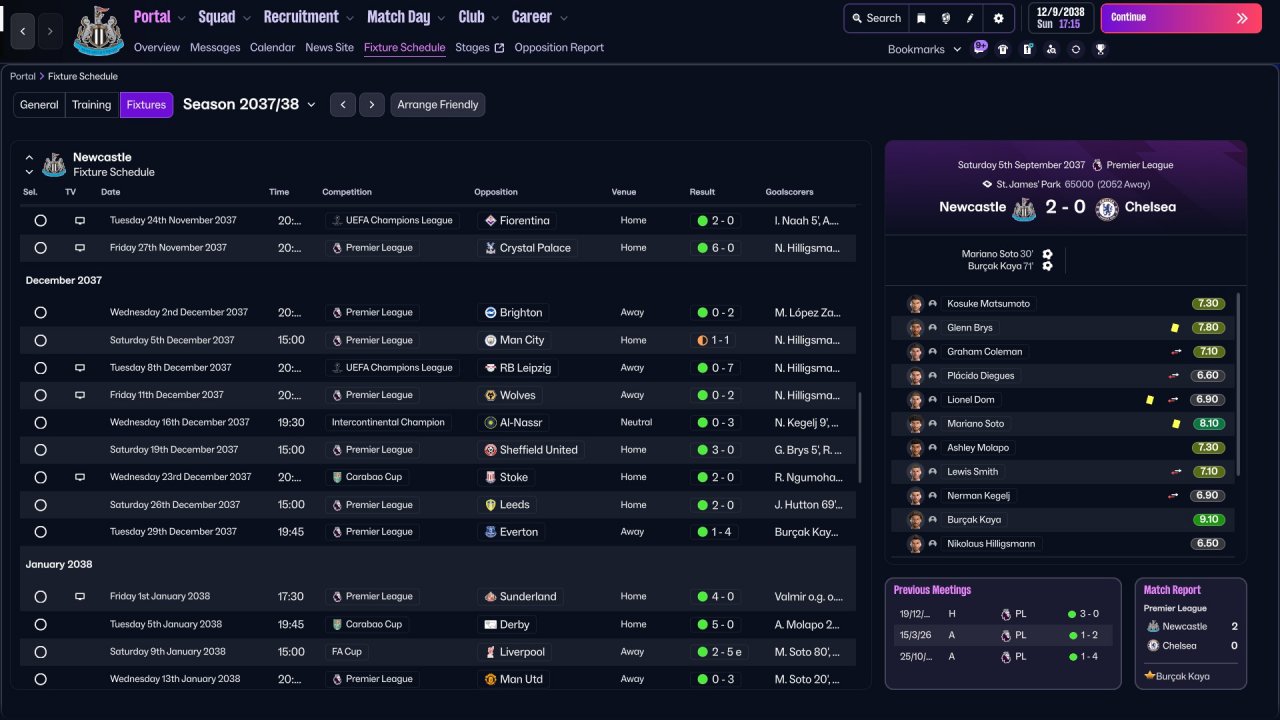Open the settings gear icon
Screen dimensions: 1280x720
tap(998, 18)
